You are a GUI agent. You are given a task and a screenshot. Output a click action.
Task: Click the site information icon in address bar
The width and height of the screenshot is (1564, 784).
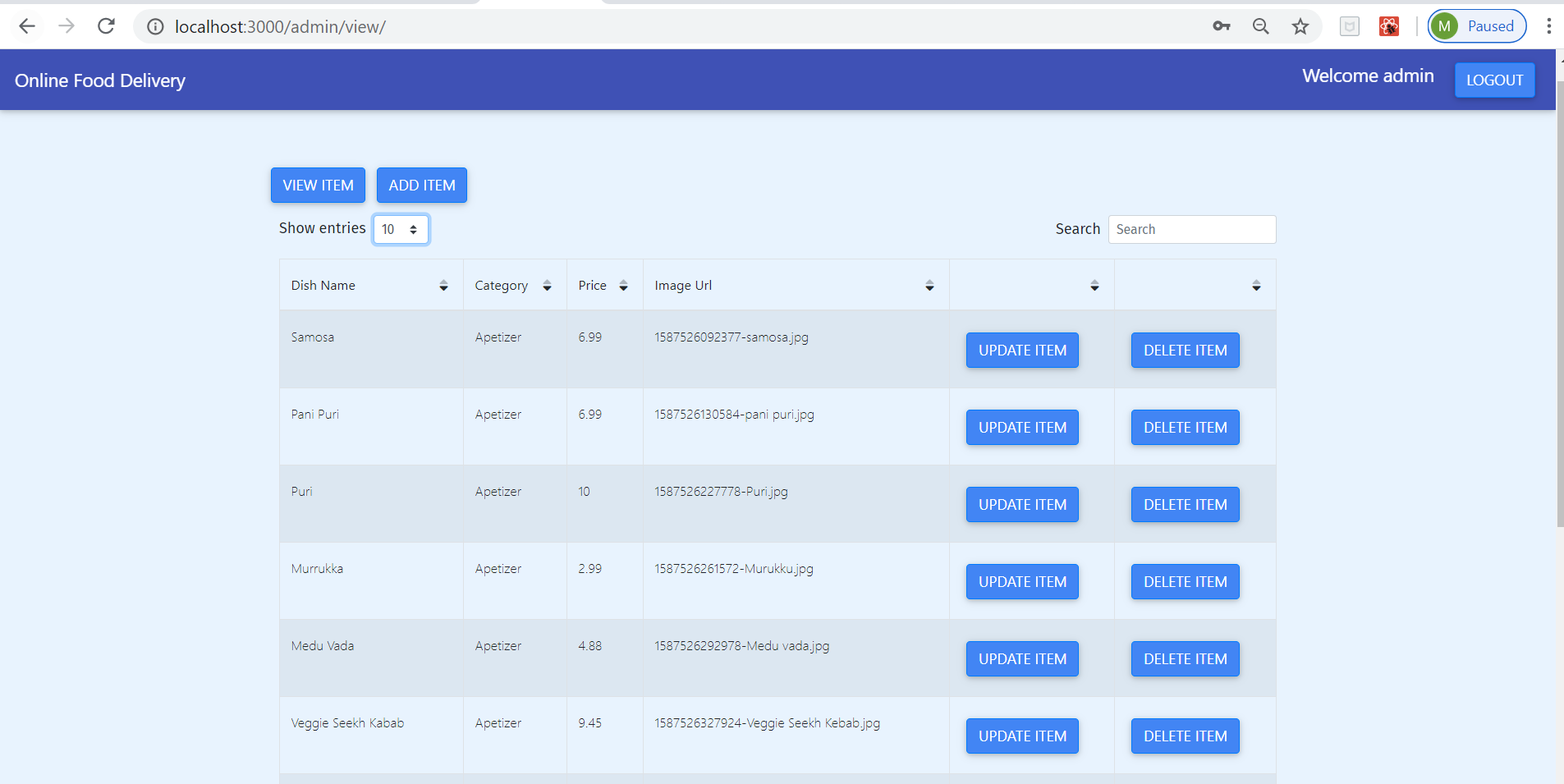click(x=154, y=26)
